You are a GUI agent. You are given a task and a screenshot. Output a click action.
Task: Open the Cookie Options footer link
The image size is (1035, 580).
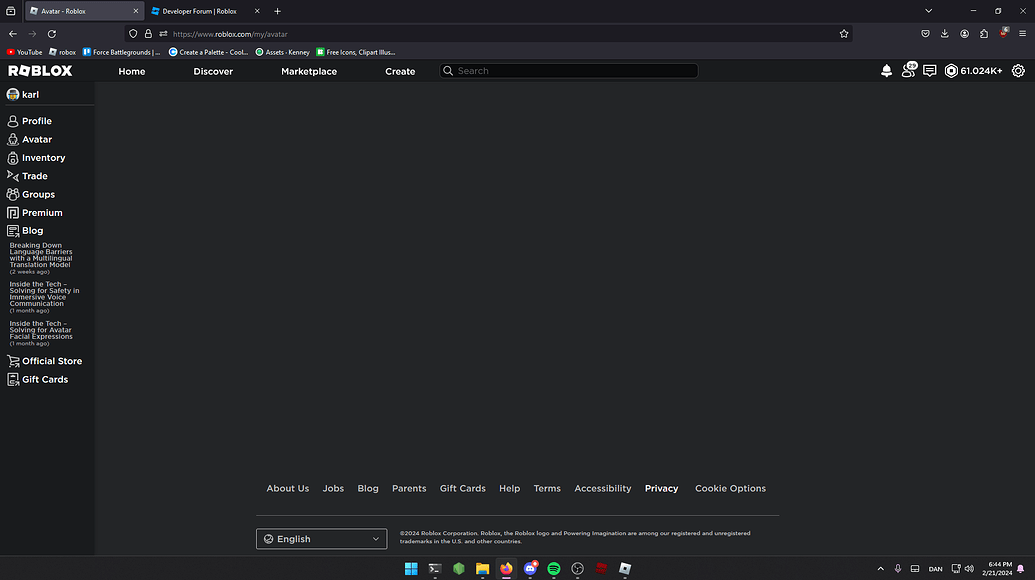pyautogui.click(x=731, y=489)
